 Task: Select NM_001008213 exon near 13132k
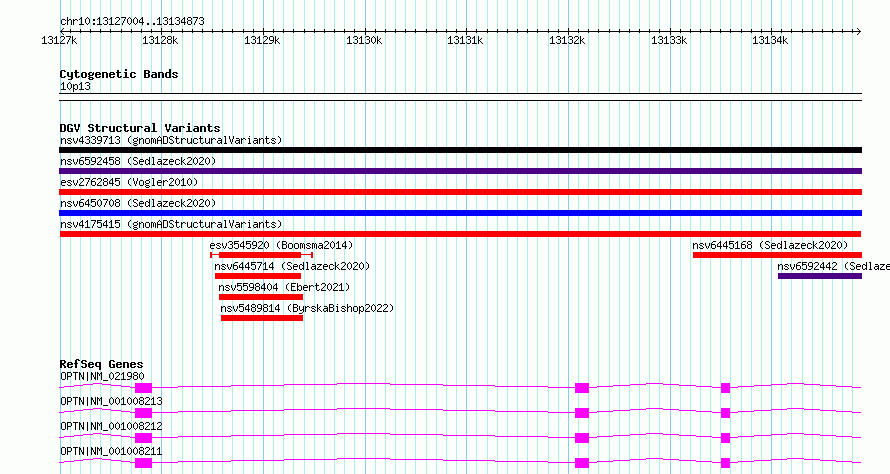pos(582,413)
